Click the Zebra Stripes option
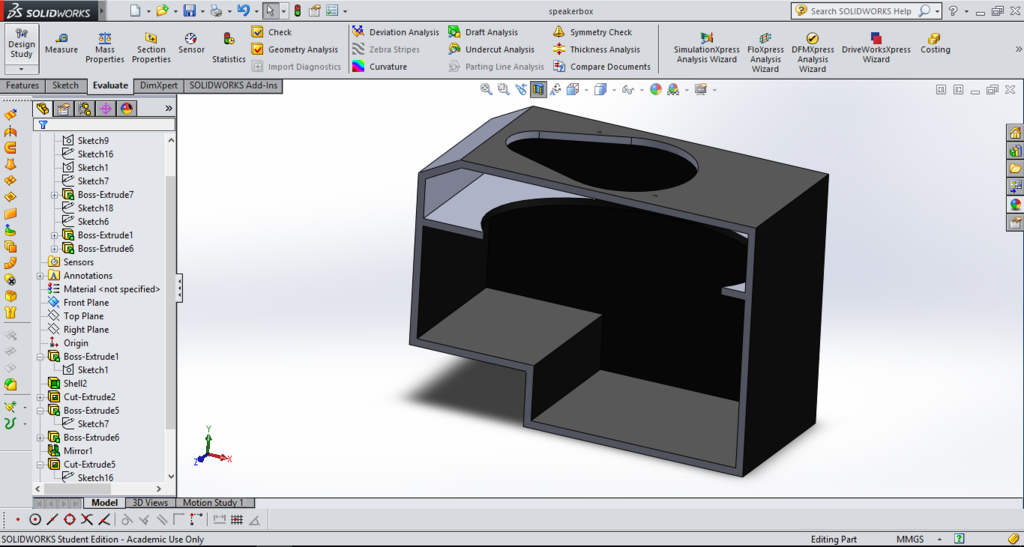 (x=386, y=49)
